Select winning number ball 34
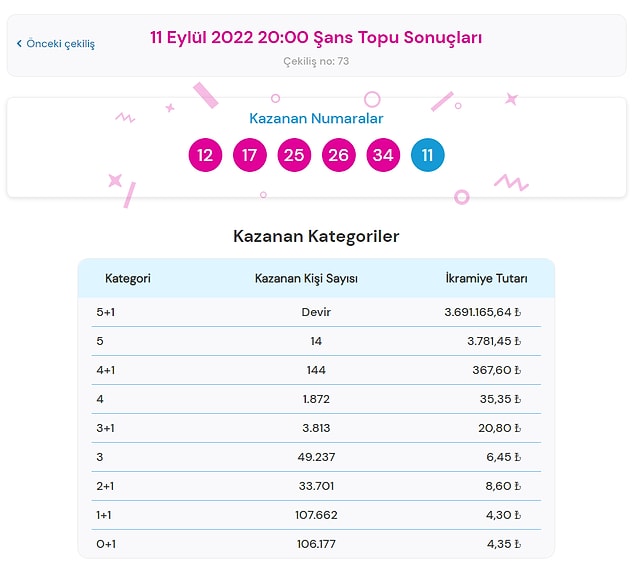The image size is (635, 587). tap(383, 155)
